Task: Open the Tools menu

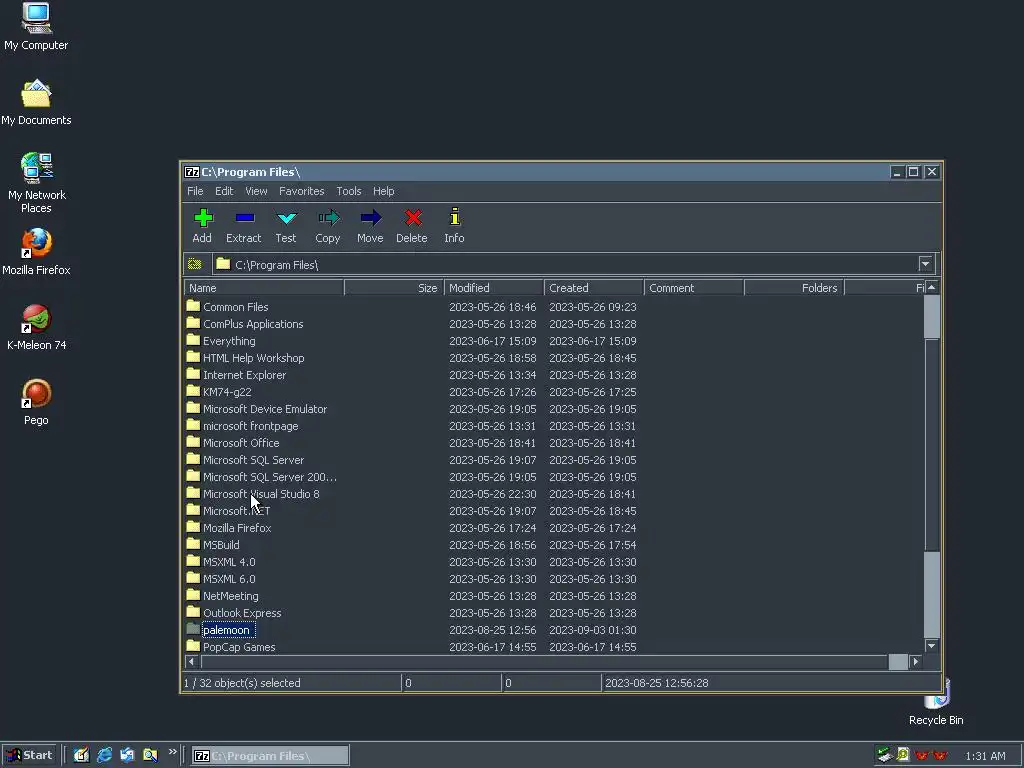Action: pyautogui.click(x=349, y=191)
